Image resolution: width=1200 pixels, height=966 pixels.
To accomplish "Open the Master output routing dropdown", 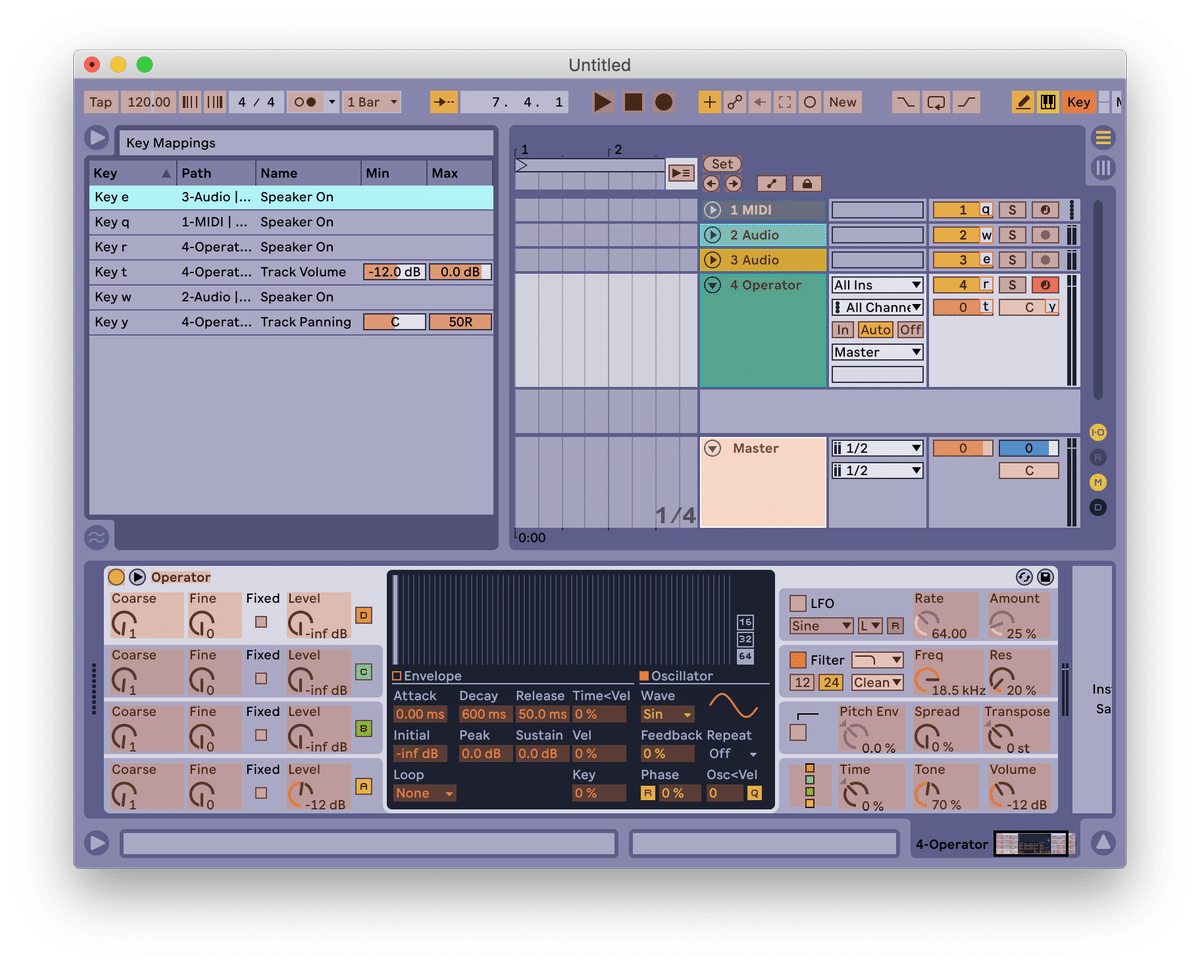I will click(878, 352).
